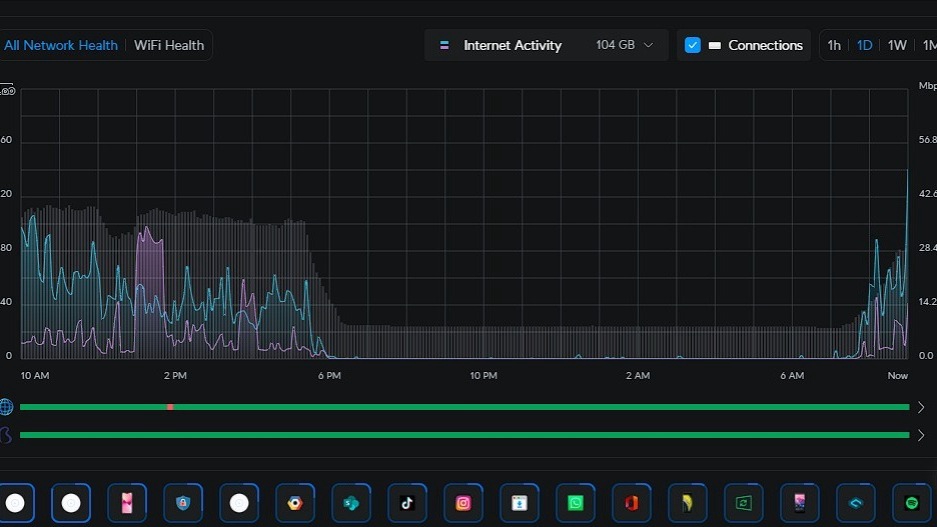Click the Internet Activity legend lines icon
Screen dimensions: 937x527
point(444,45)
